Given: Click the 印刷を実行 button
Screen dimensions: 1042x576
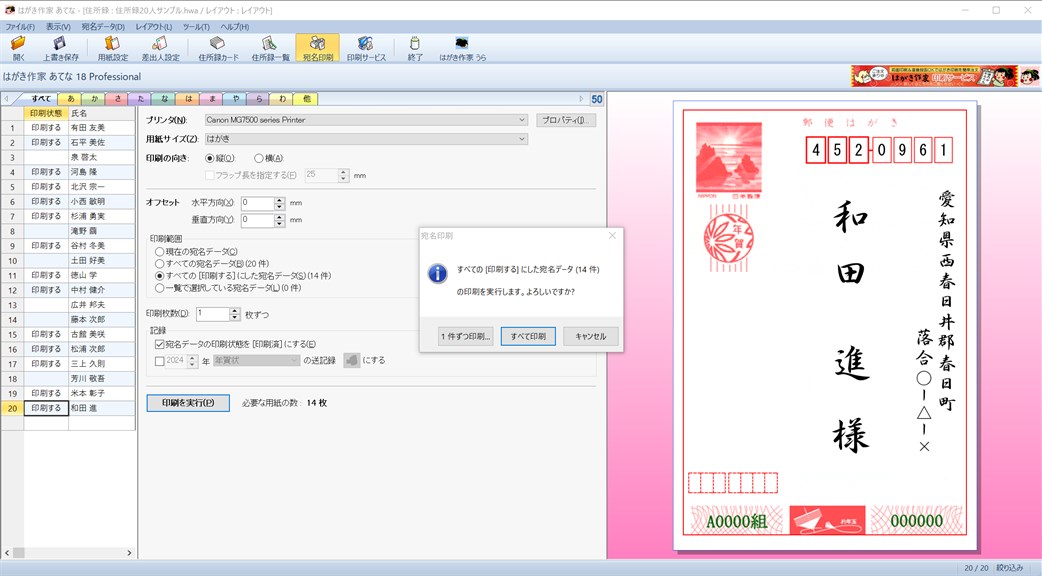Looking at the screenshot, I should pyautogui.click(x=188, y=403).
